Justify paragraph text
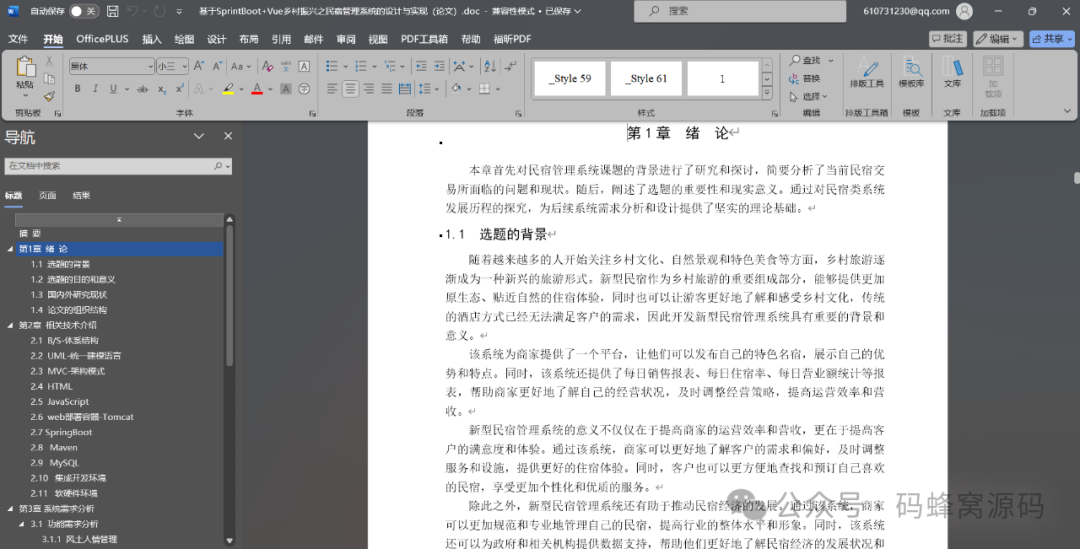The height and width of the screenshot is (549, 1080). 386,89
